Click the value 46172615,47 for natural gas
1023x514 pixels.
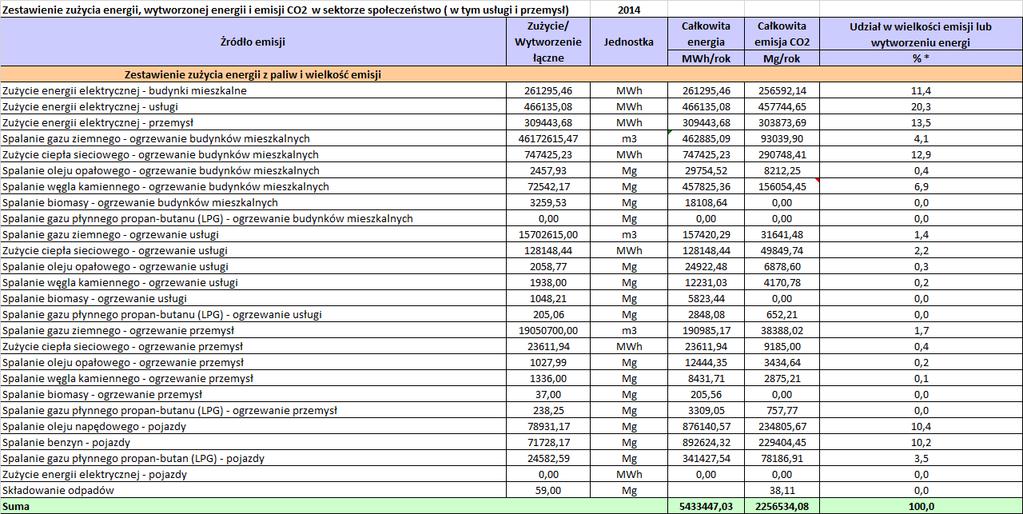pos(549,138)
